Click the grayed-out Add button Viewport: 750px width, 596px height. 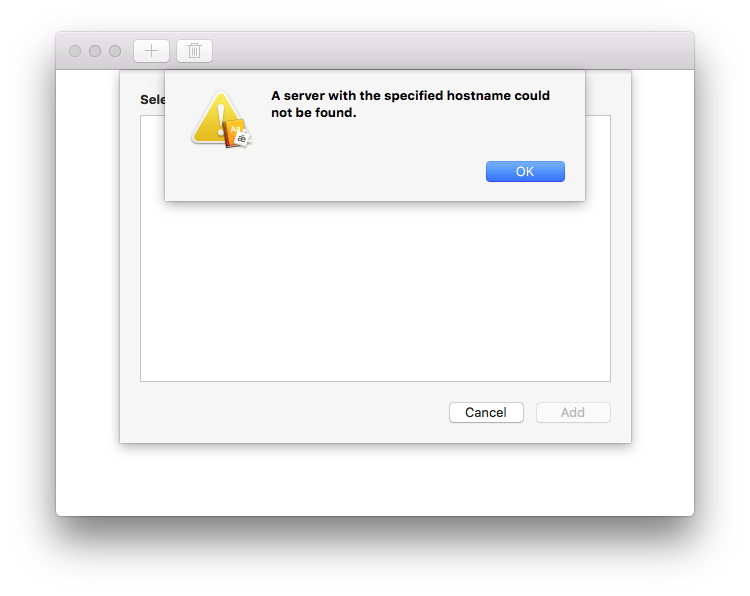click(573, 412)
